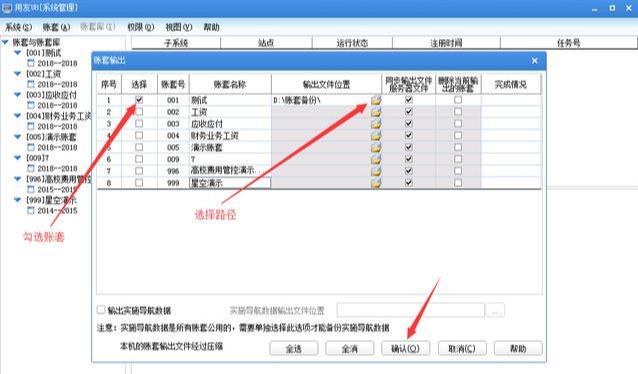Screen dimensions: 638x374
Task: Click calendar icon of 2014--2015 under [999]星空演示
Action: click(31, 210)
